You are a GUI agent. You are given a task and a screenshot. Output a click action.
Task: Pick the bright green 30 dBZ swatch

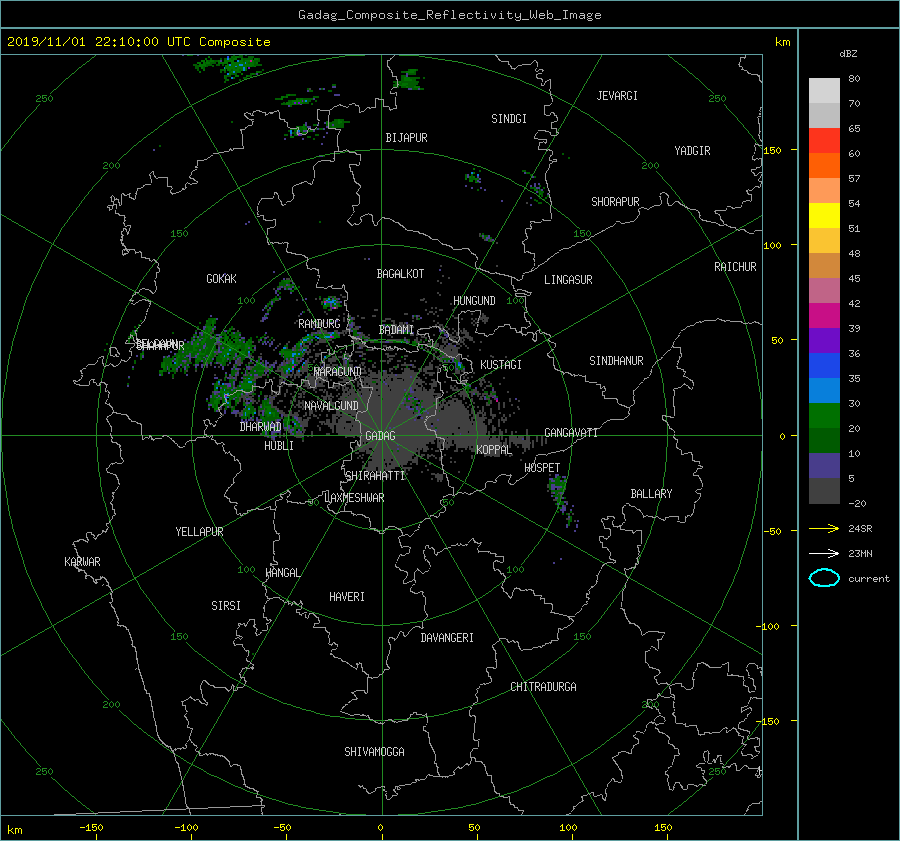tap(824, 415)
